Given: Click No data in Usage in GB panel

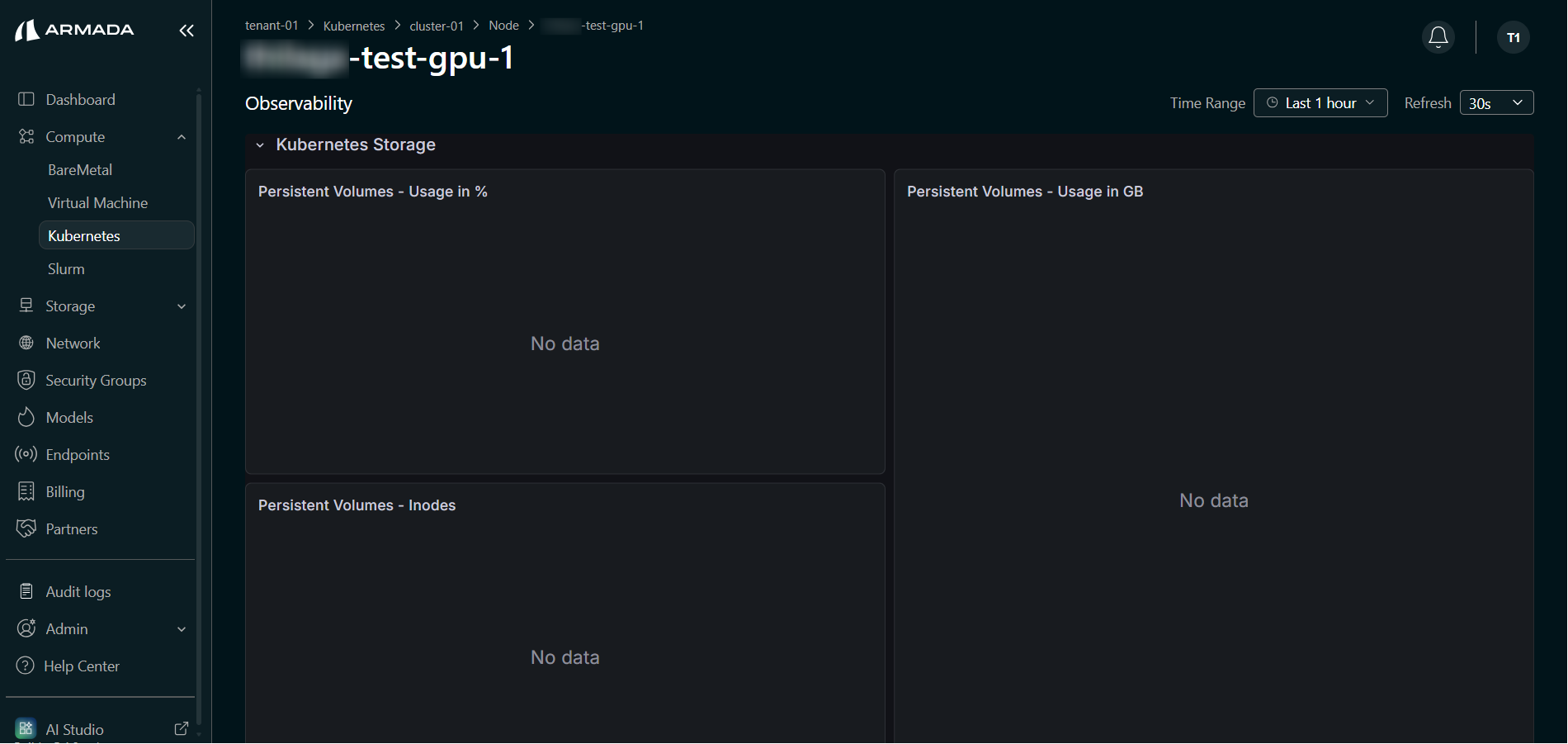Looking at the screenshot, I should coord(1214,500).
